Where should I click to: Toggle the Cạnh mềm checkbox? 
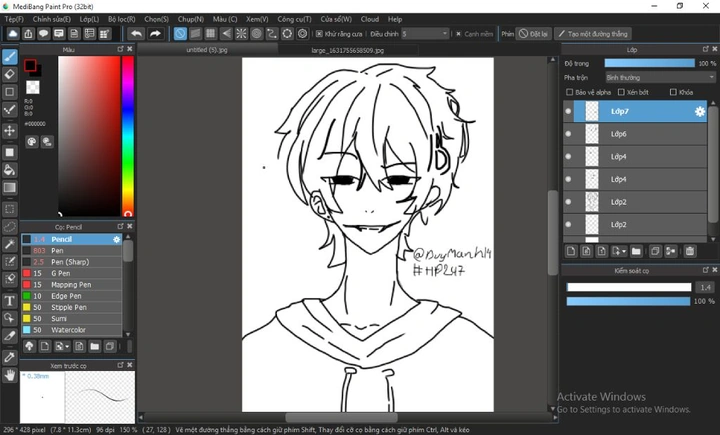[458, 34]
